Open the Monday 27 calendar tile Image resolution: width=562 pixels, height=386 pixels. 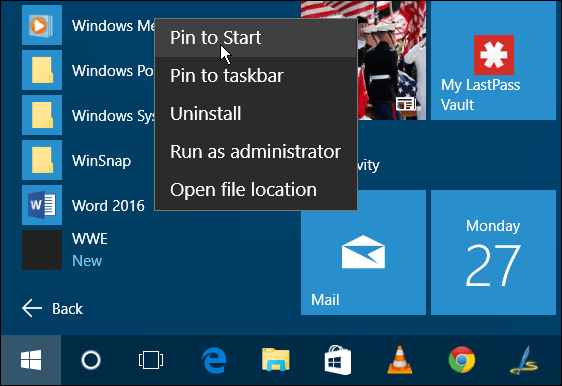pos(493,253)
